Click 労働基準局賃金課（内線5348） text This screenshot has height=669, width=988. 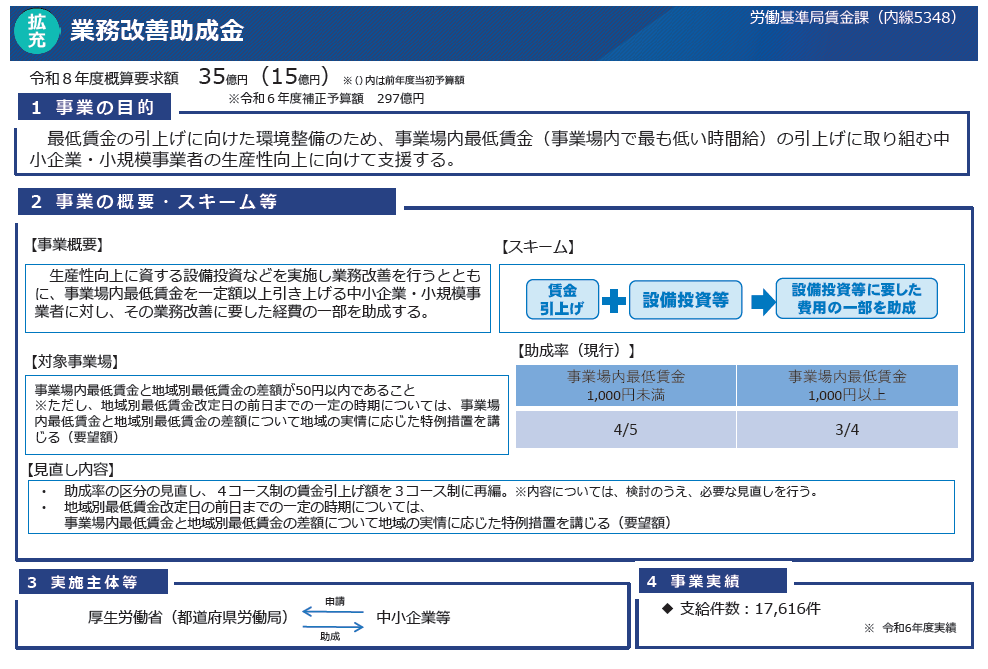(853, 17)
